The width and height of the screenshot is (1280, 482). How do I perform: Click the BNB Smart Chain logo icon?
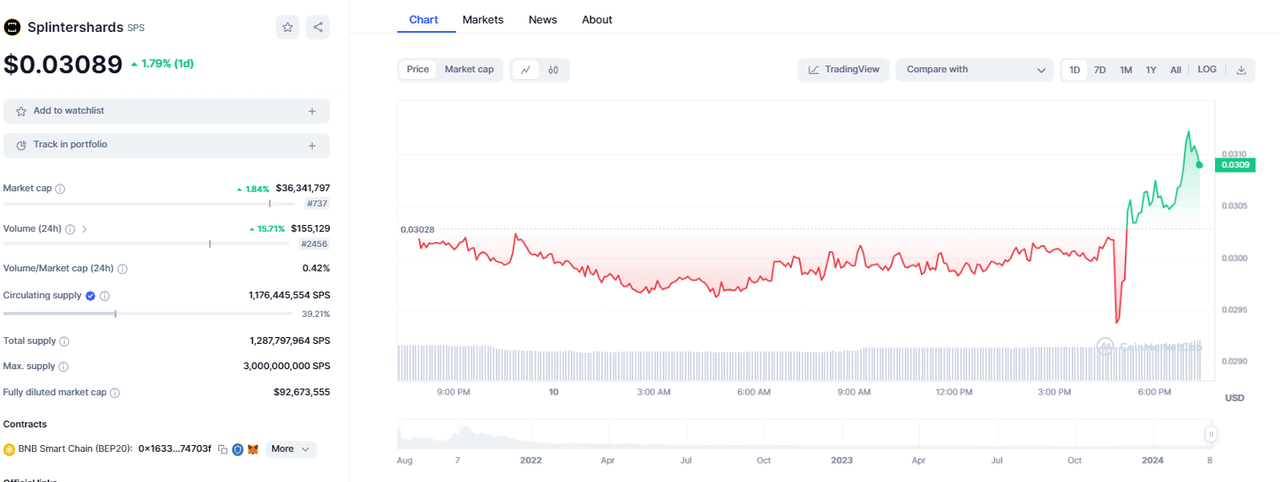coord(9,450)
